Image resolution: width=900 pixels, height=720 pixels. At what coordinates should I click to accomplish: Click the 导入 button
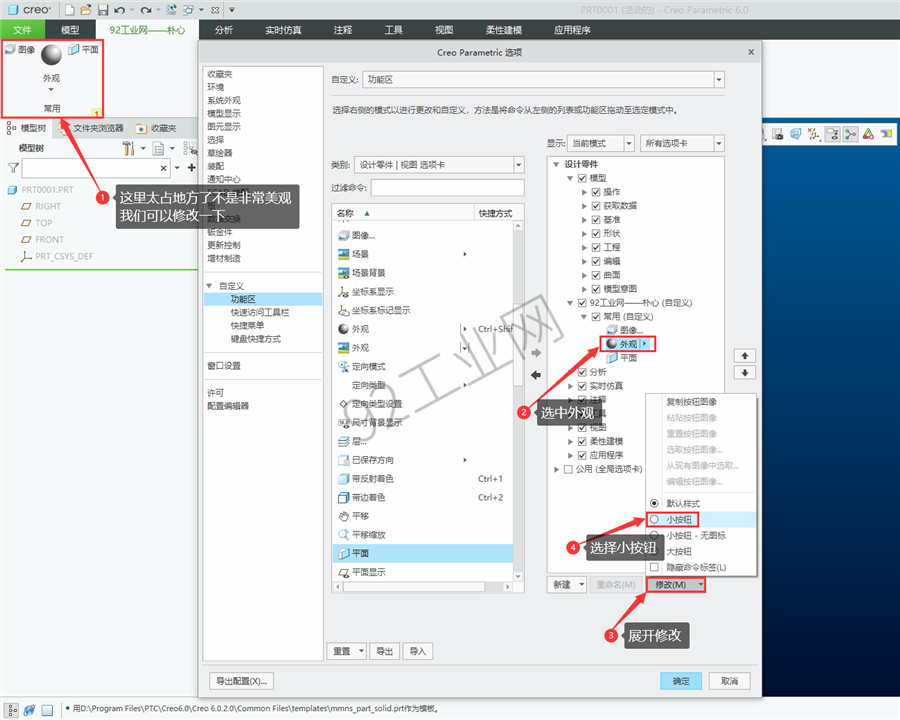point(418,651)
